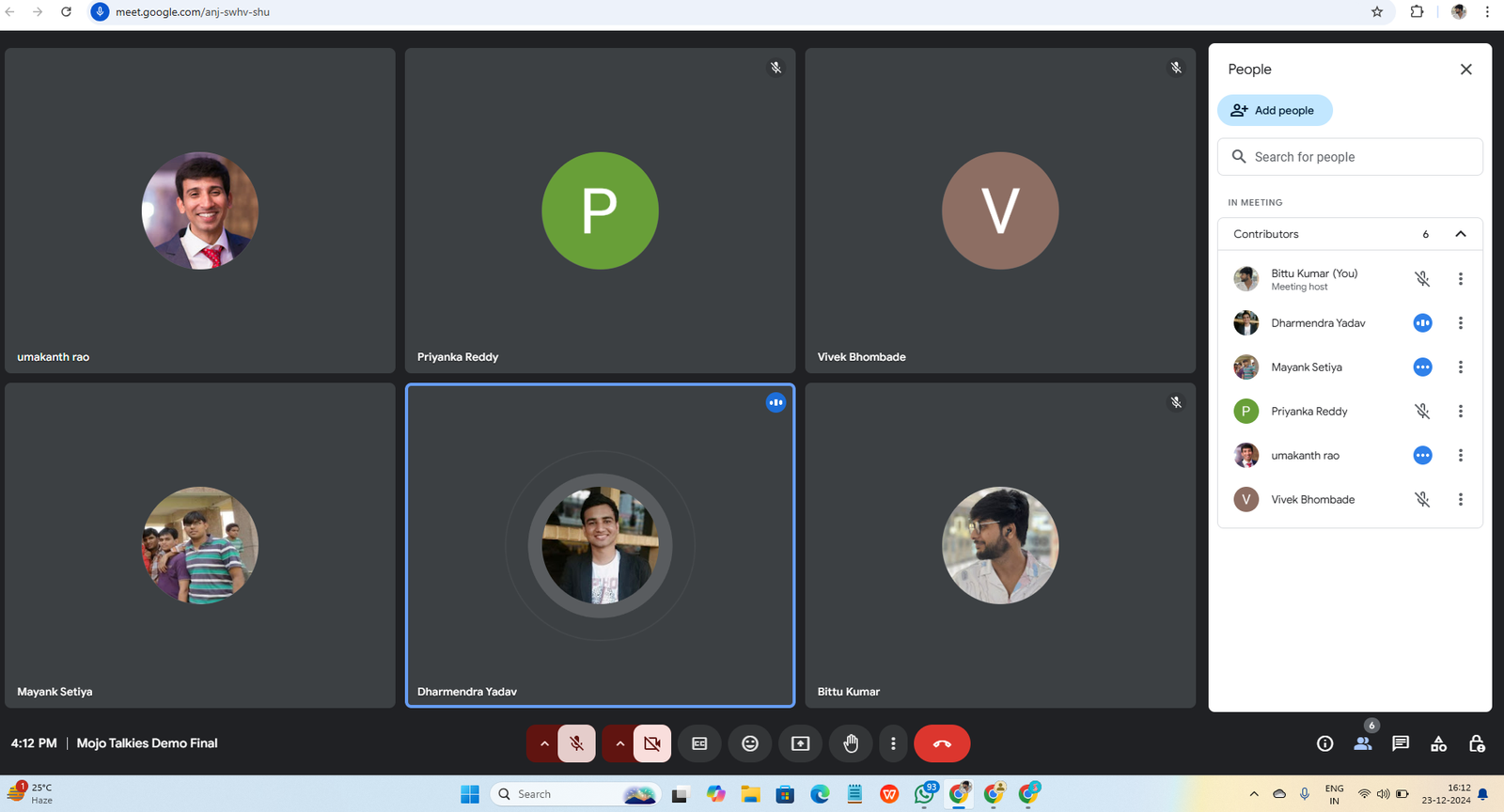Image resolution: width=1504 pixels, height=812 pixels.
Task: Open more actions for Dharmendra Yadav
Action: 1460,323
